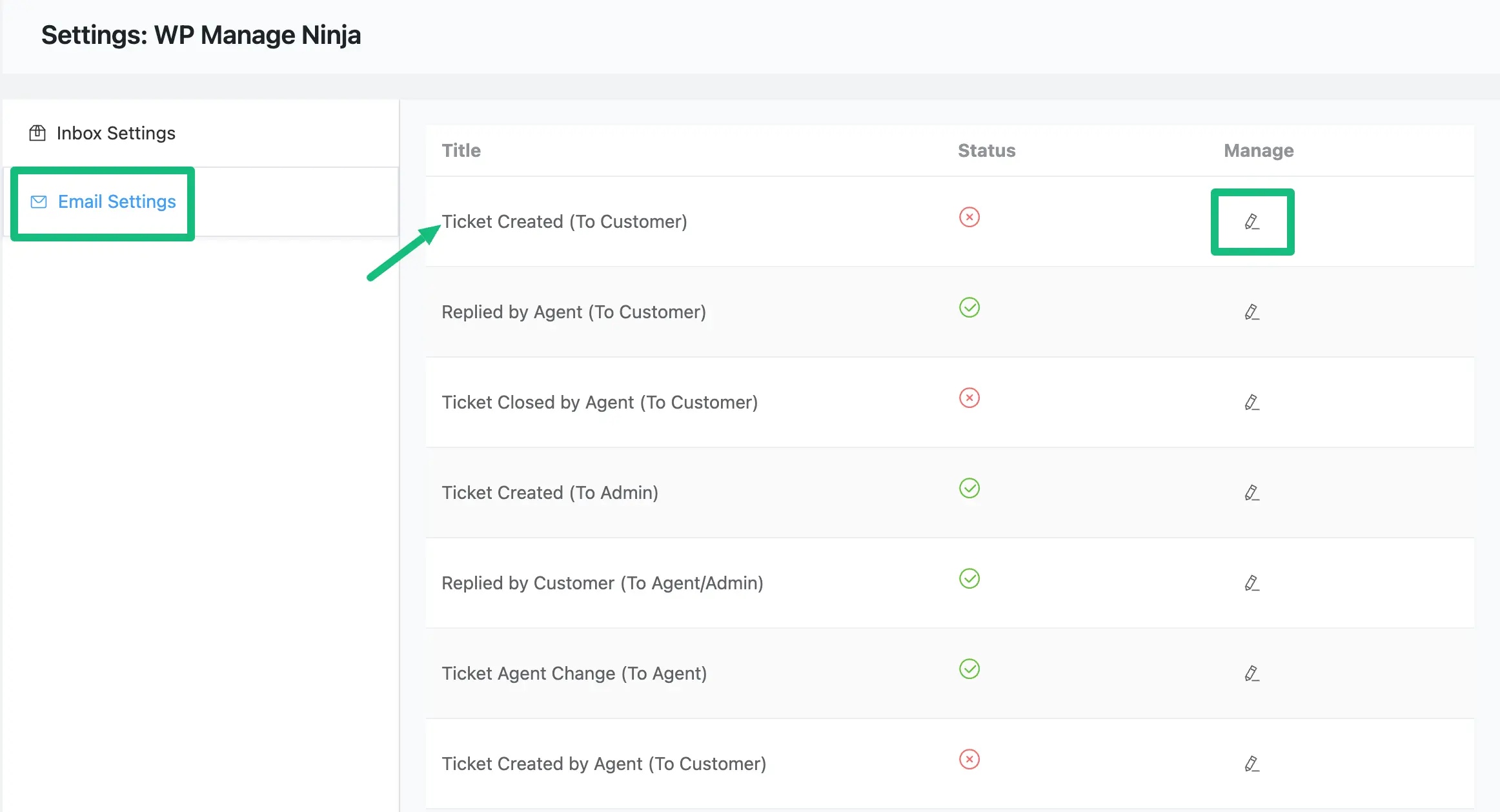Click the "Ticket Created by Agent (To Customer)" title
Screen dimensions: 1500x812
click(604, 764)
